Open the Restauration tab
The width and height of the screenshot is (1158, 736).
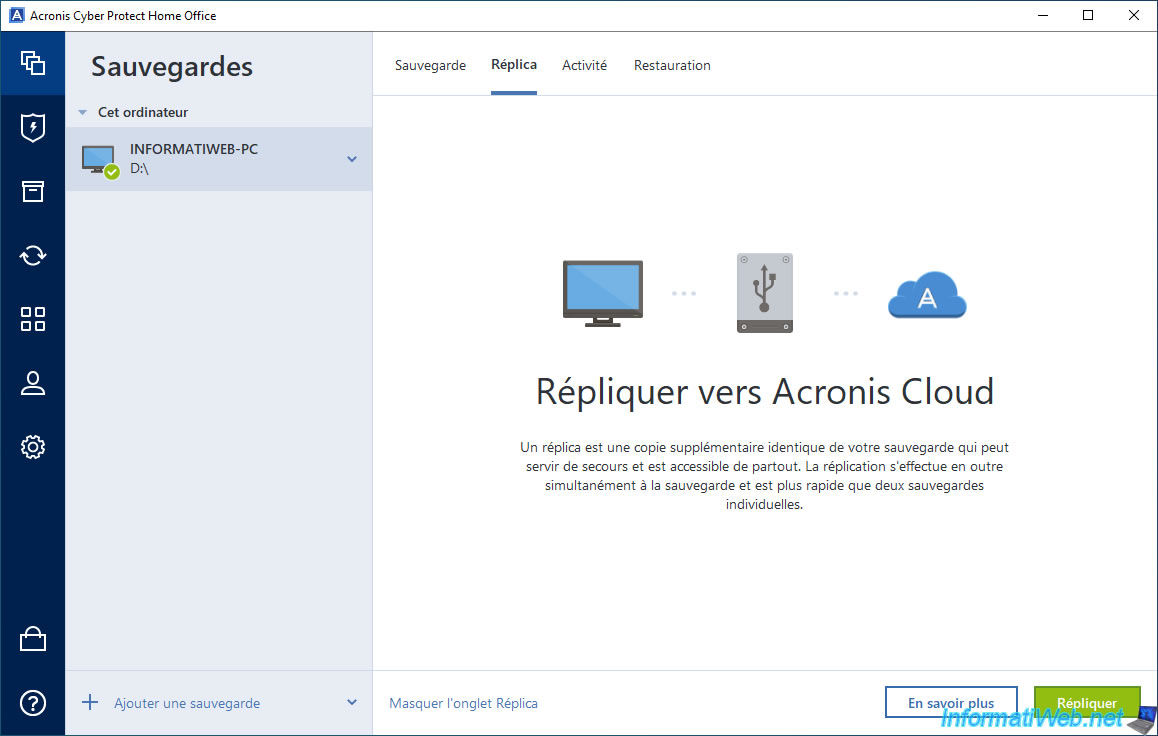672,65
